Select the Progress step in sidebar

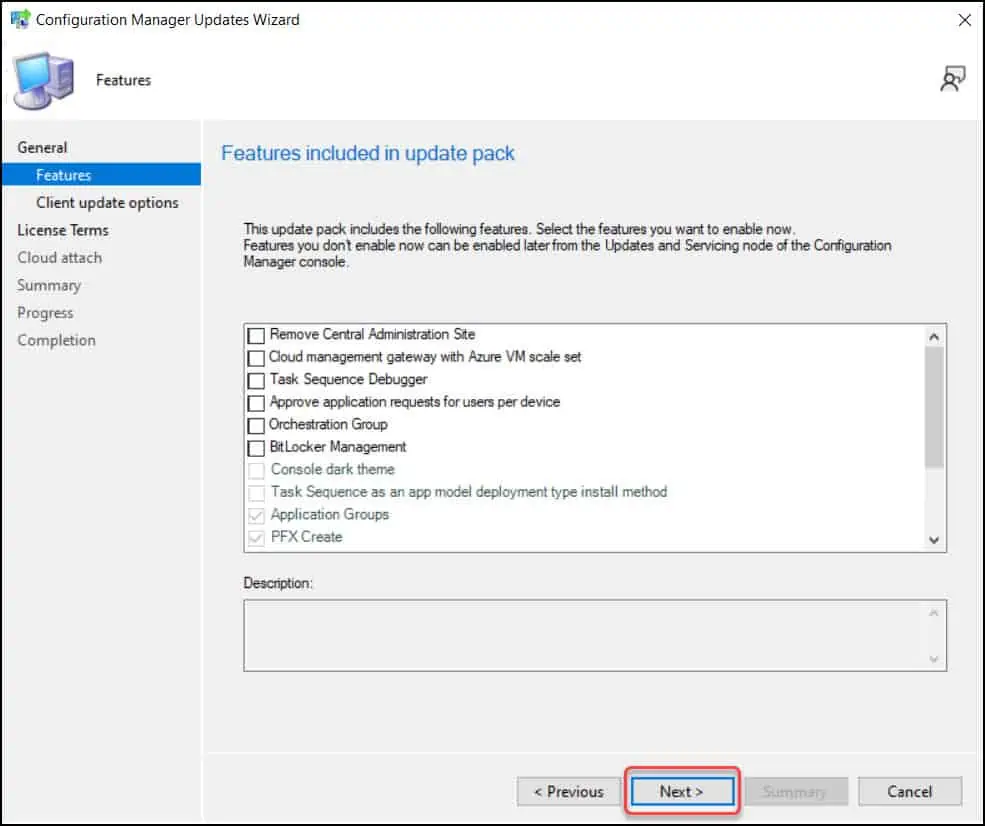point(45,313)
